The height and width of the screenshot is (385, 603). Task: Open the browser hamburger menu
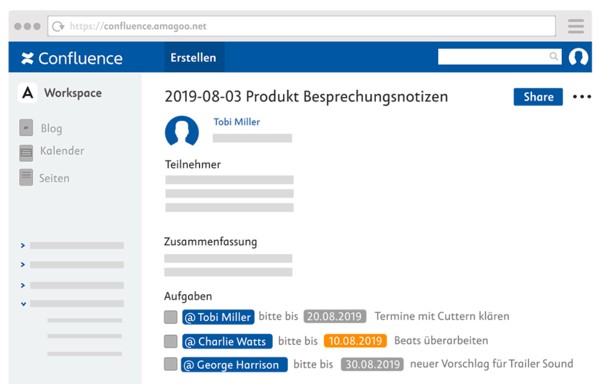pos(576,26)
